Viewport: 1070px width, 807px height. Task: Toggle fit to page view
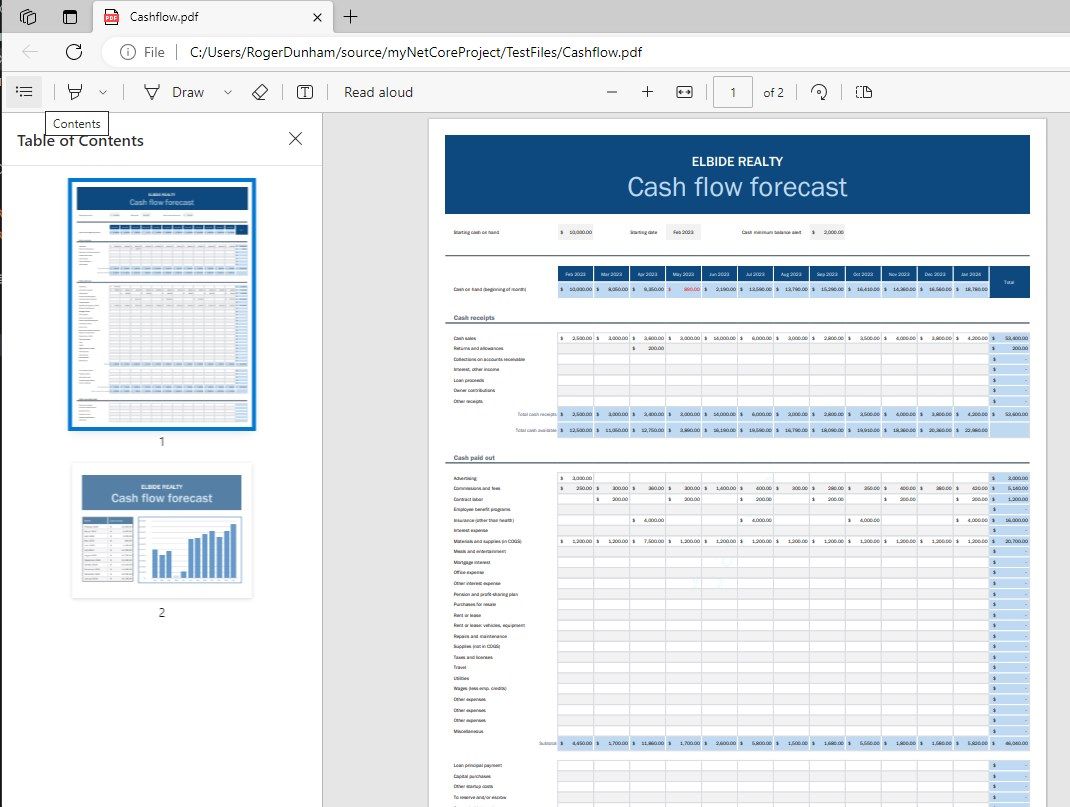coord(683,91)
